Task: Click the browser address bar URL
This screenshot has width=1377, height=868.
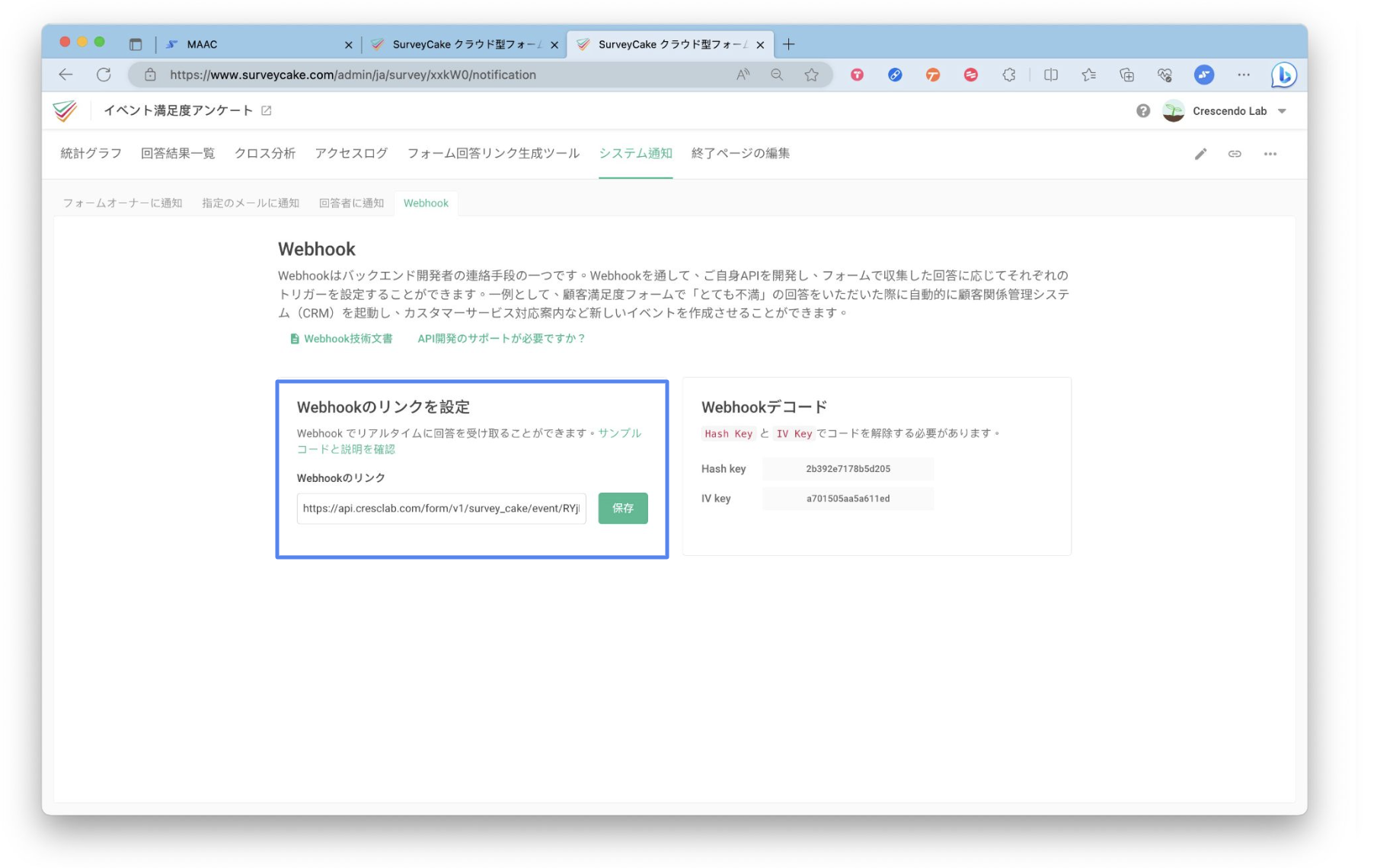Action: [353, 75]
